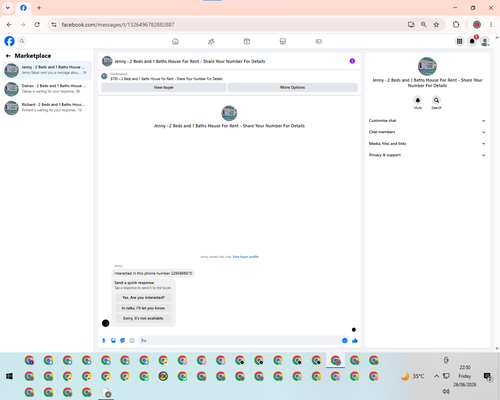Image resolution: width=500 pixels, height=400 pixels.
Task: Expand Privacy & support section
Action: pyautogui.click(x=427, y=155)
